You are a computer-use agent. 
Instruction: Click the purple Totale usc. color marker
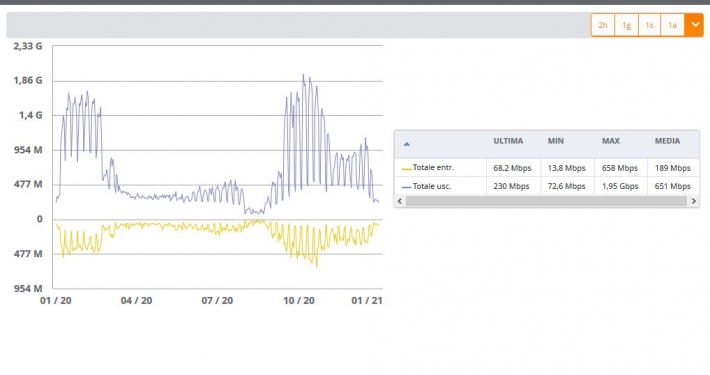point(406,187)
